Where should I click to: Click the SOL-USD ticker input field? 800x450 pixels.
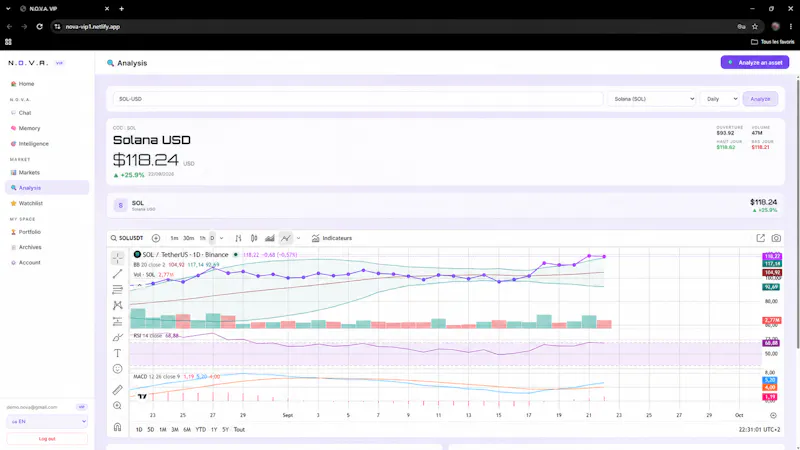[358, 99]
